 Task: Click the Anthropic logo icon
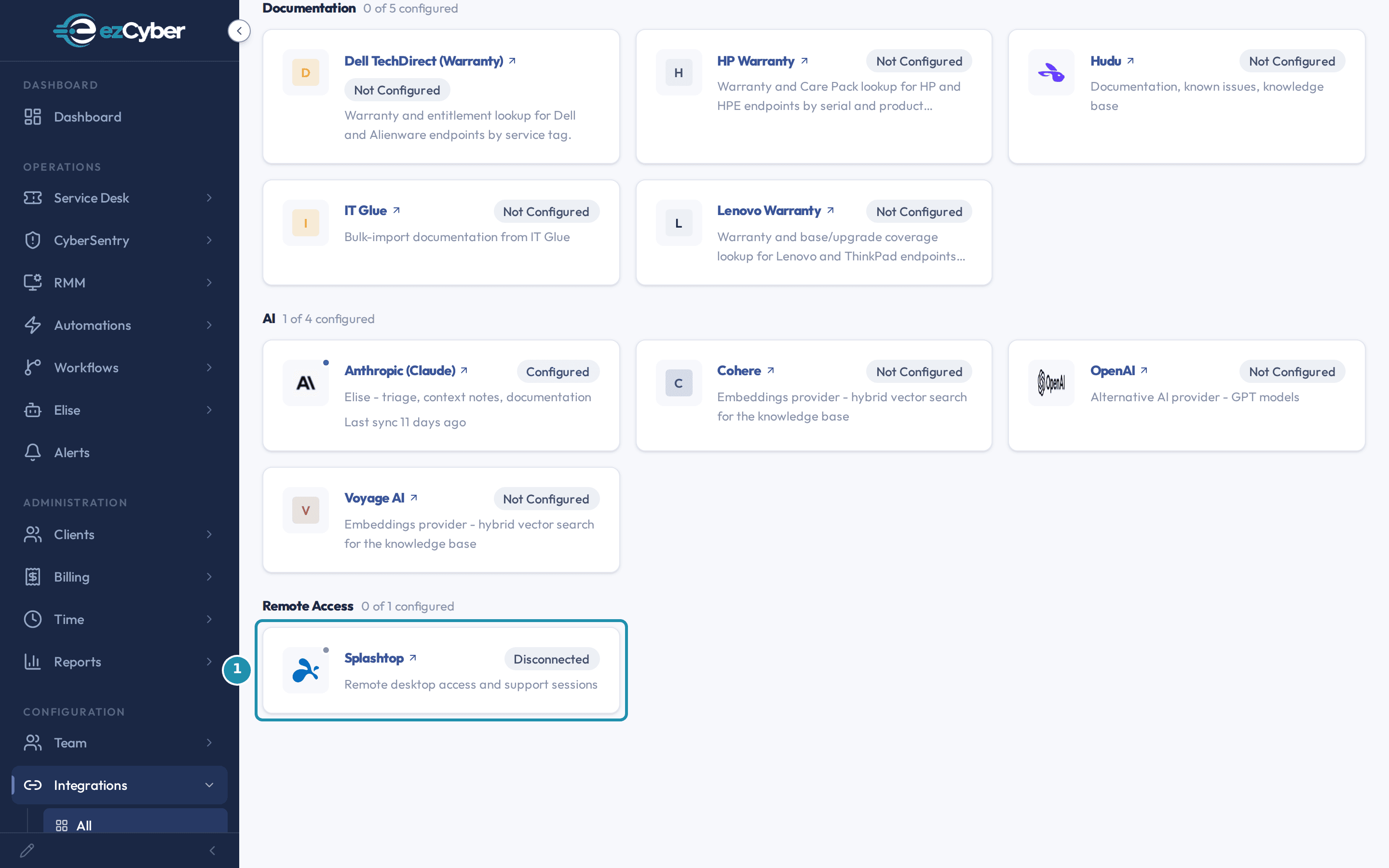[x=305, y=383]
